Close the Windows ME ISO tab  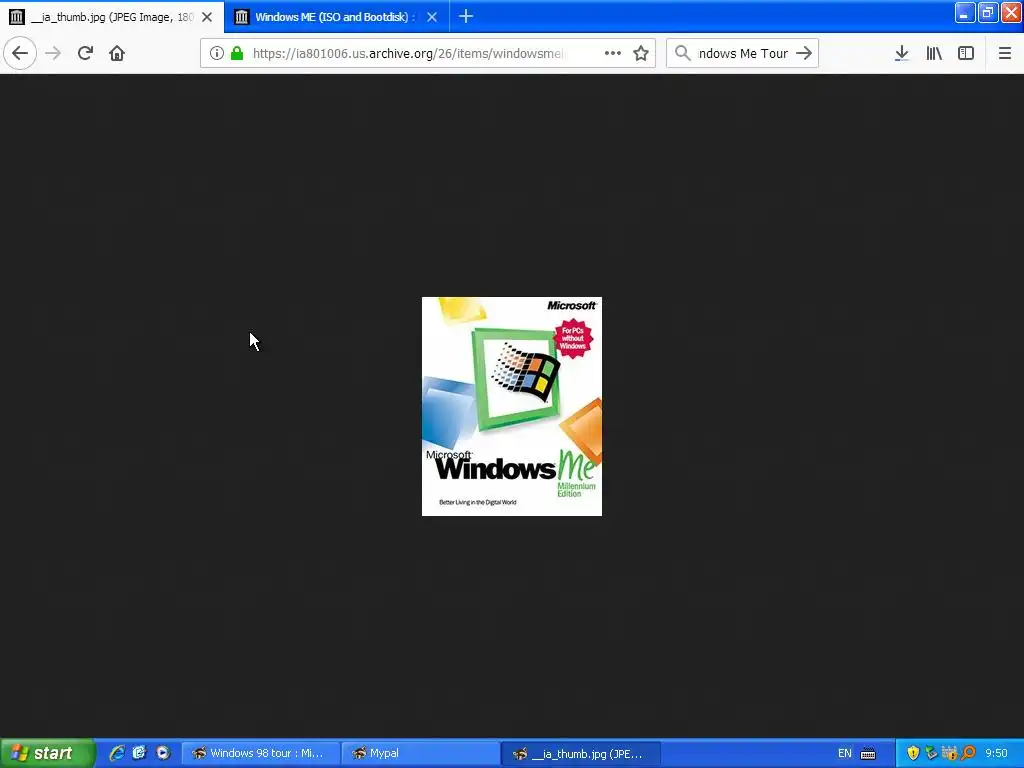point(432,17)
